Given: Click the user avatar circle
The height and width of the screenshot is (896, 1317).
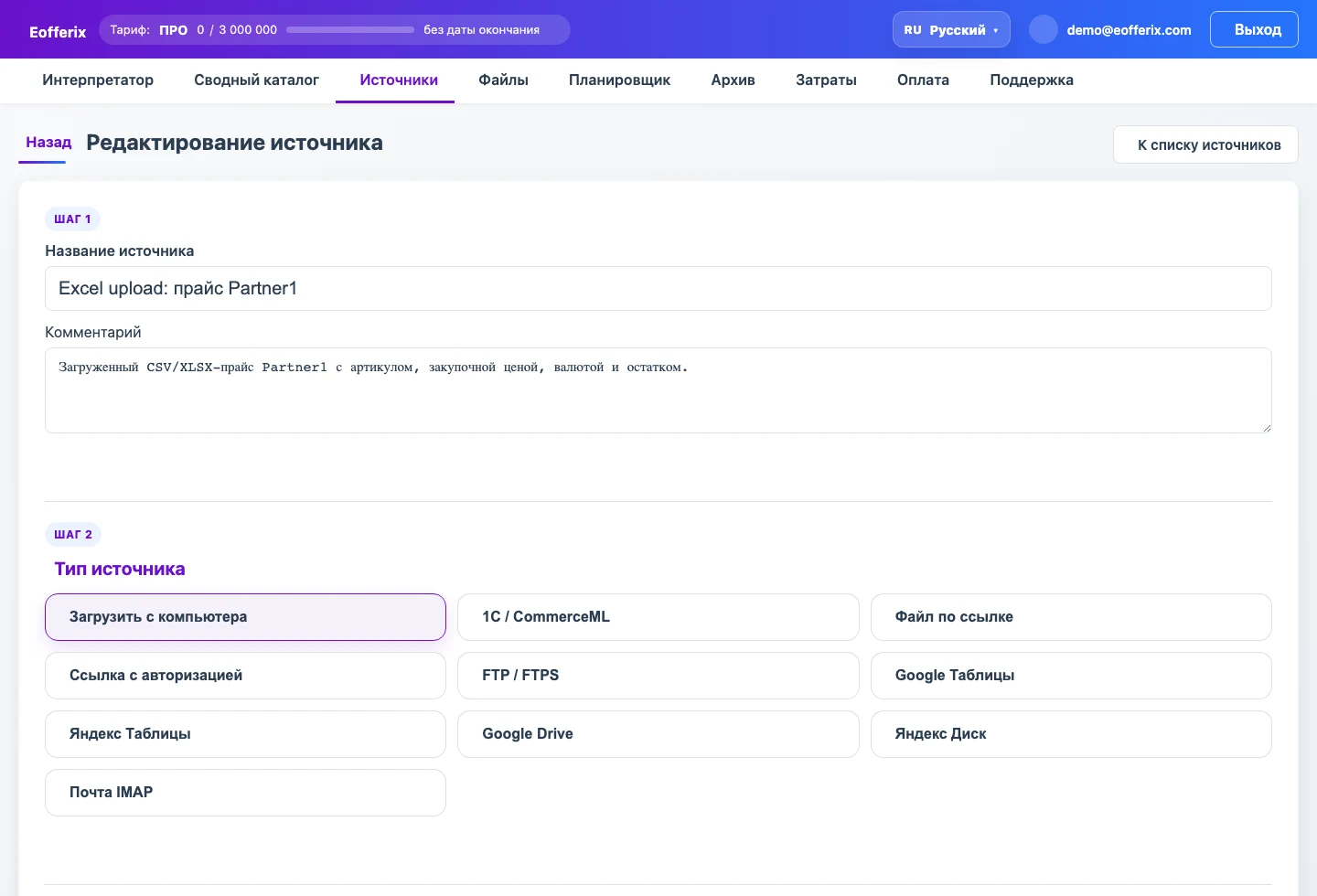Looking at the screenshot, I should click(x=1044, y=29).
